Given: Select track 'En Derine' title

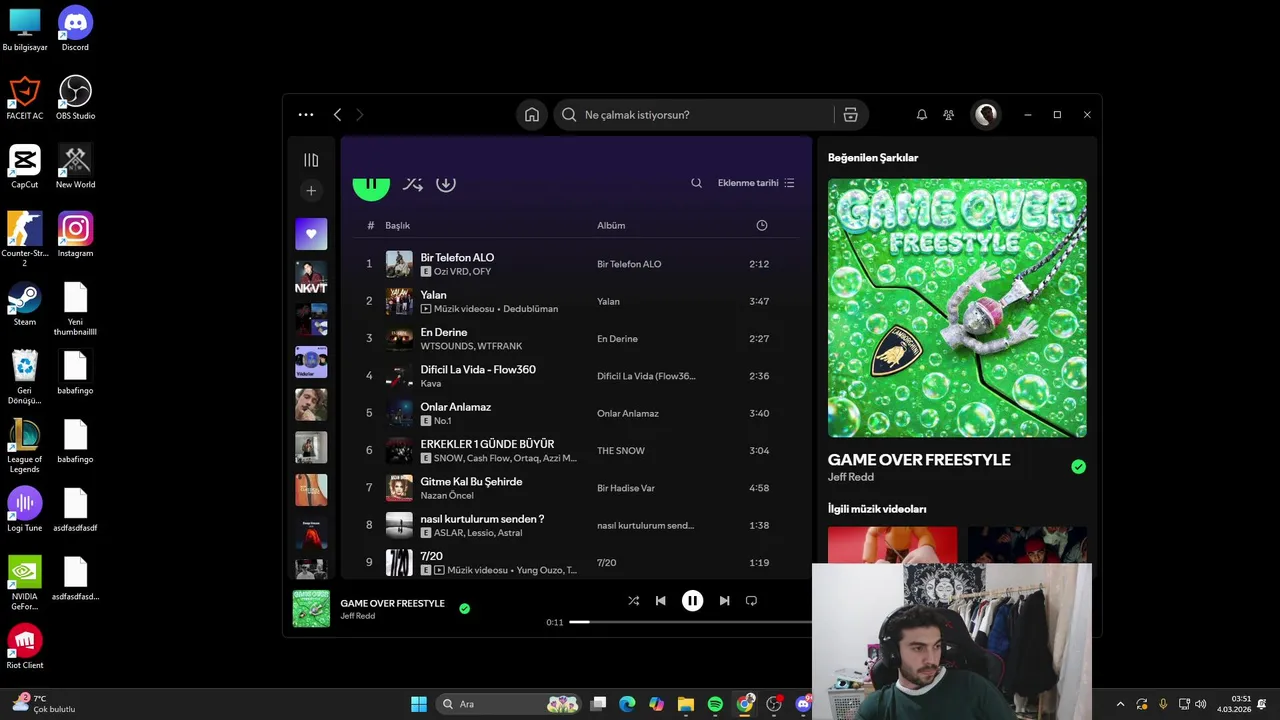Looking at the screenshot, I should pyautogui.click(x=444, y=332).
